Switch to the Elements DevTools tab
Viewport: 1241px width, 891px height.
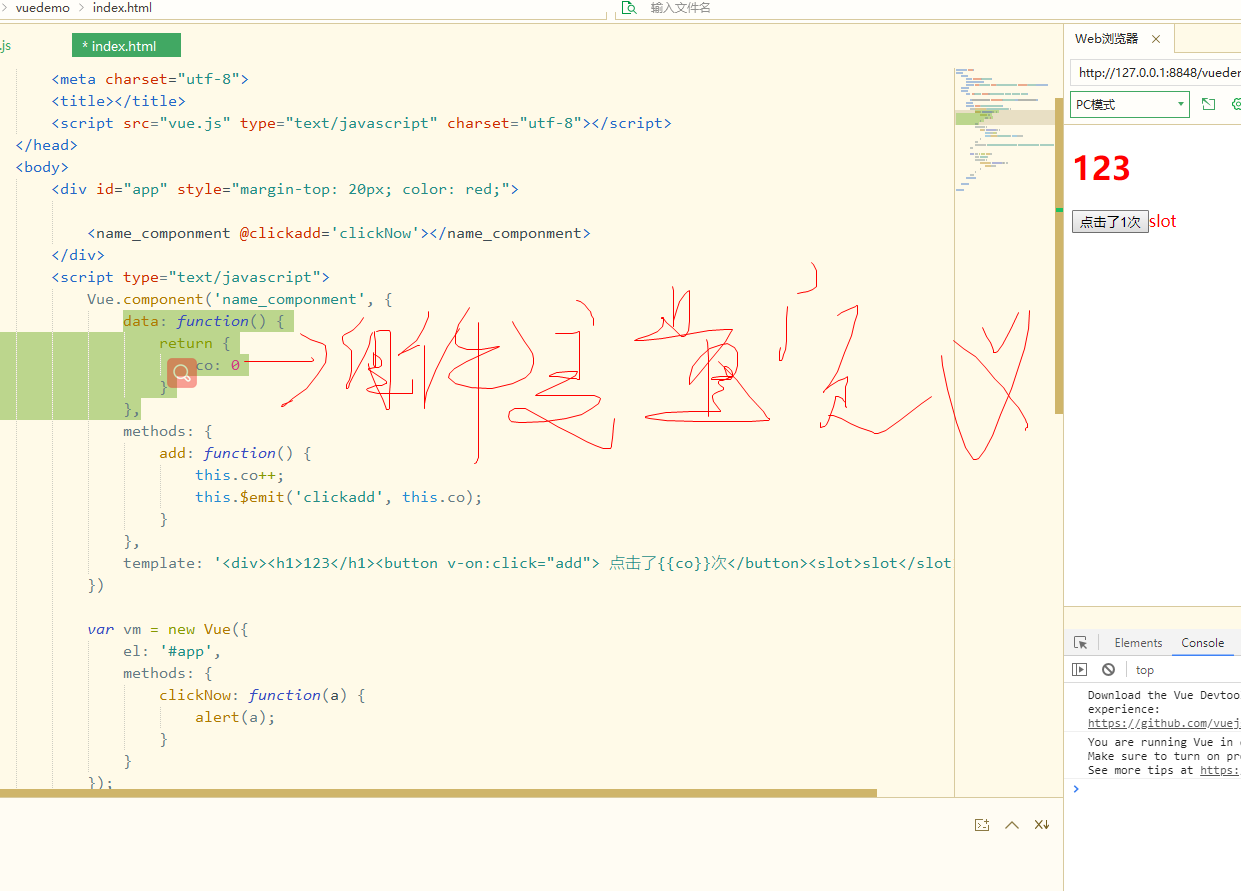click(x=1138, y=643)
